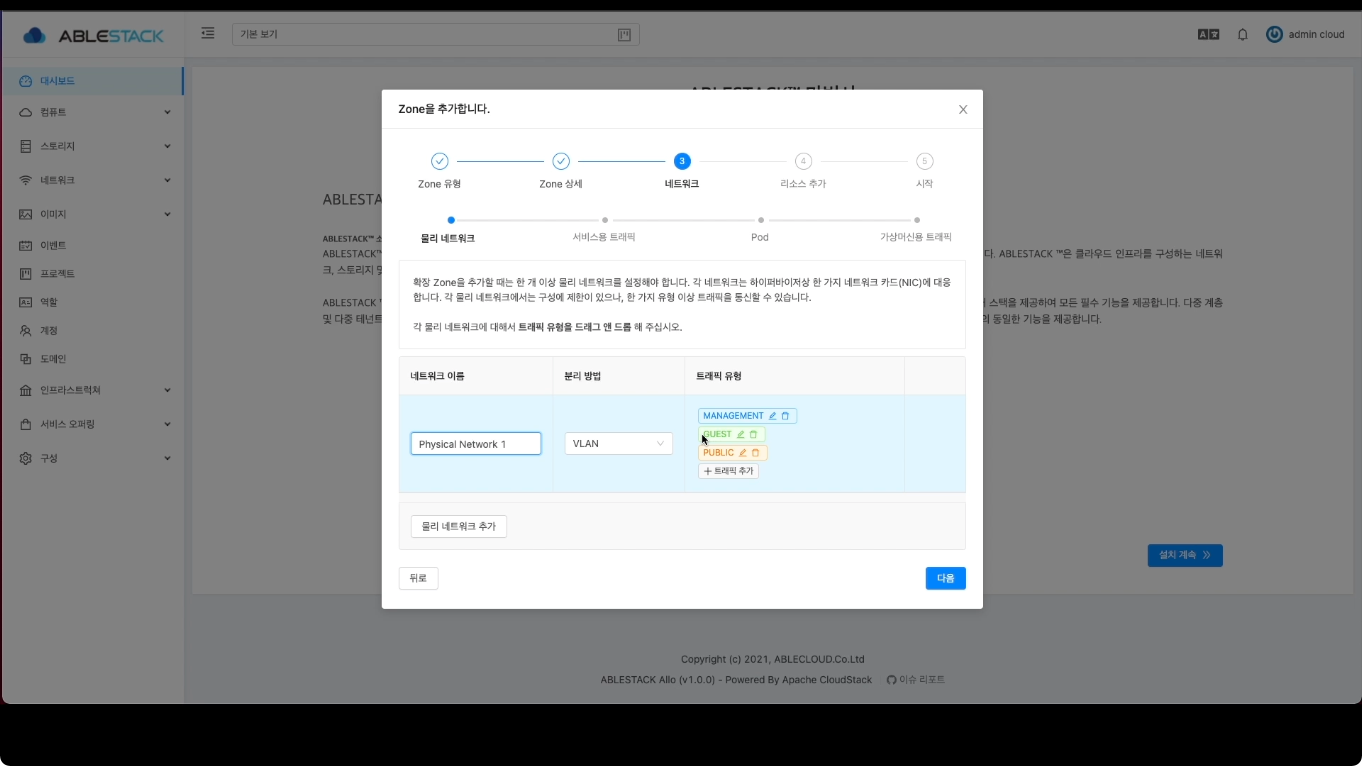Select the 리소스 추가 wizard step
Screen dimensions: 1362x766
coord(803,170)
